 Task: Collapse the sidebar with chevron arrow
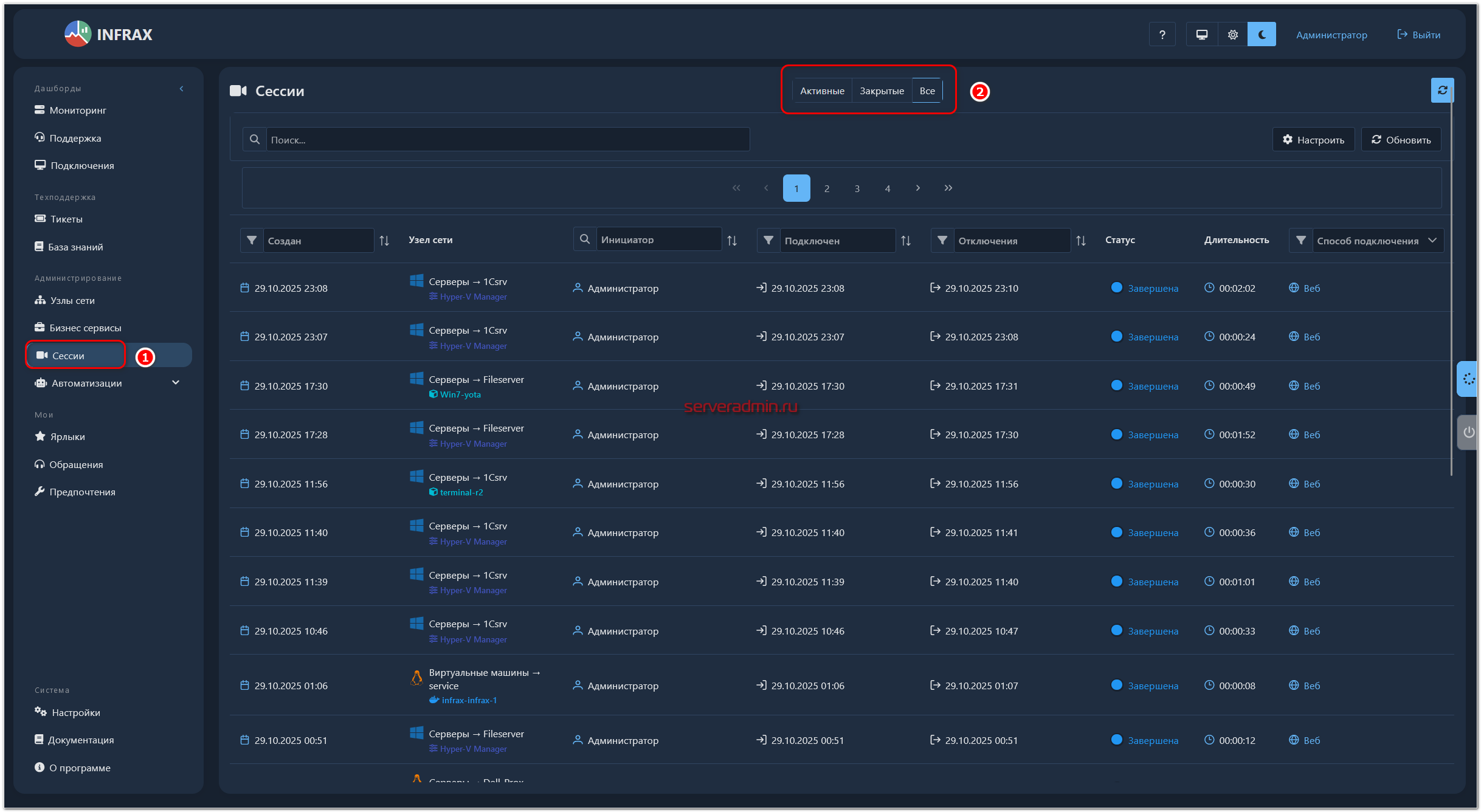coord(181,89)
